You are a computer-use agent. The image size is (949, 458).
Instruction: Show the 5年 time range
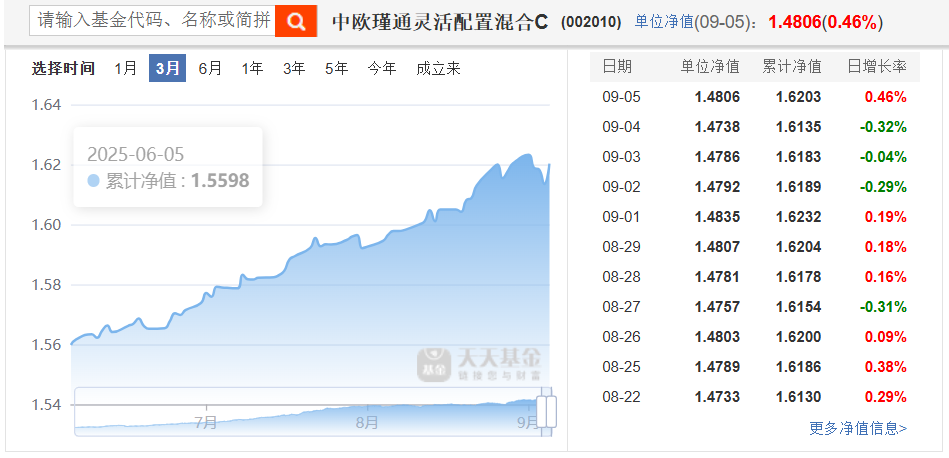click(x=337, y=68)
